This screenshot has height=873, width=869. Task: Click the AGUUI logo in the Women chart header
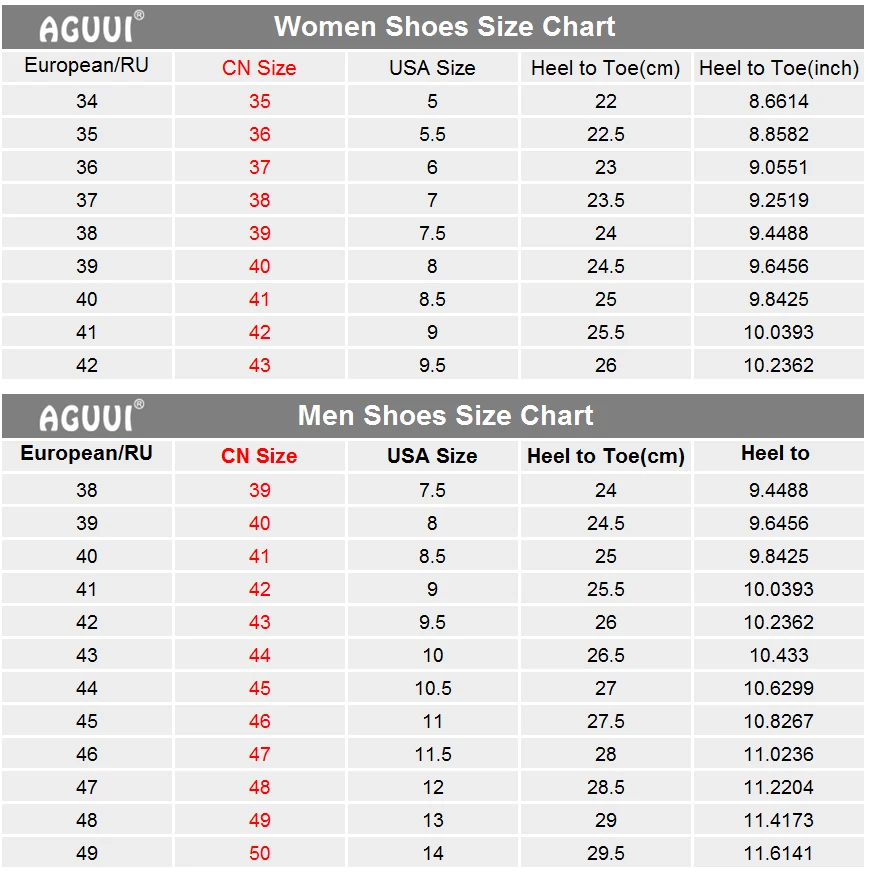click(91, 27)
